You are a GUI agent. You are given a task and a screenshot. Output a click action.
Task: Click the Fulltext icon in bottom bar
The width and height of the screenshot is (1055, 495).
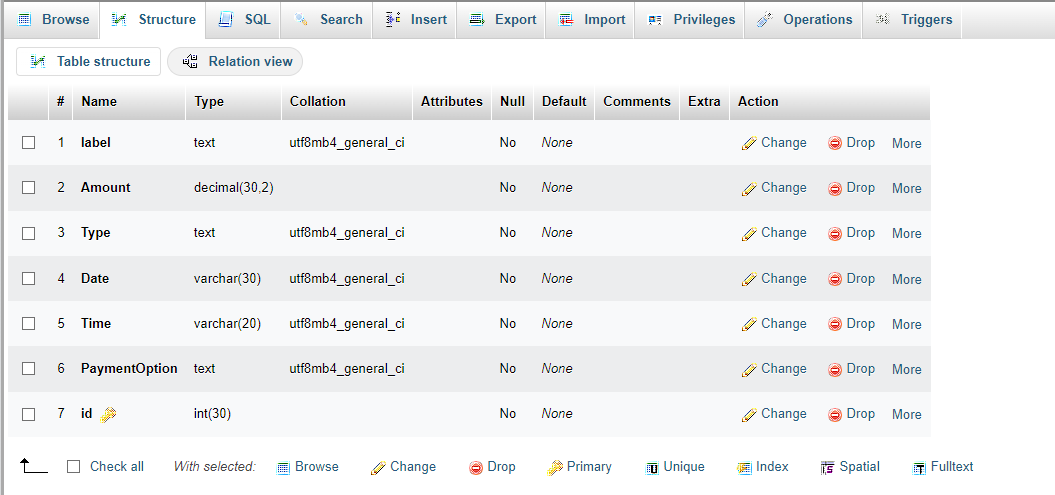[x=920, y=468]
